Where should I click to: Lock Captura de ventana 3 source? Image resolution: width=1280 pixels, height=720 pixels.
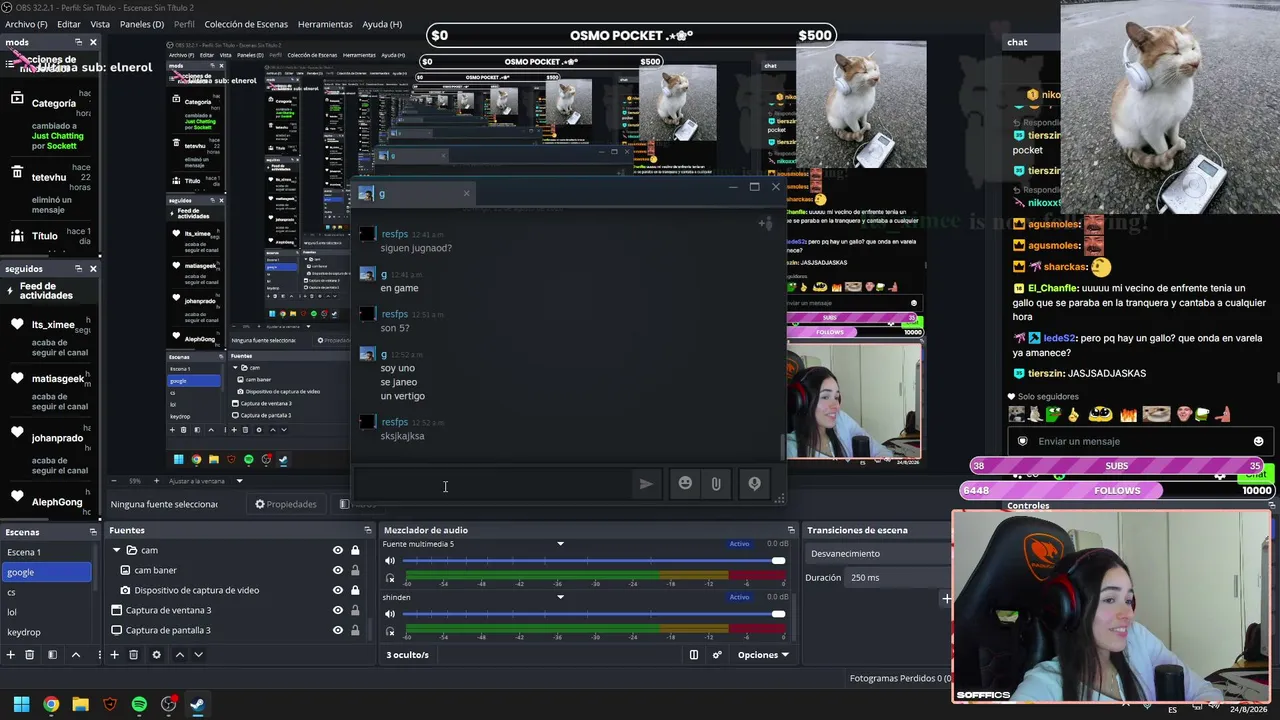coord(355,610)
